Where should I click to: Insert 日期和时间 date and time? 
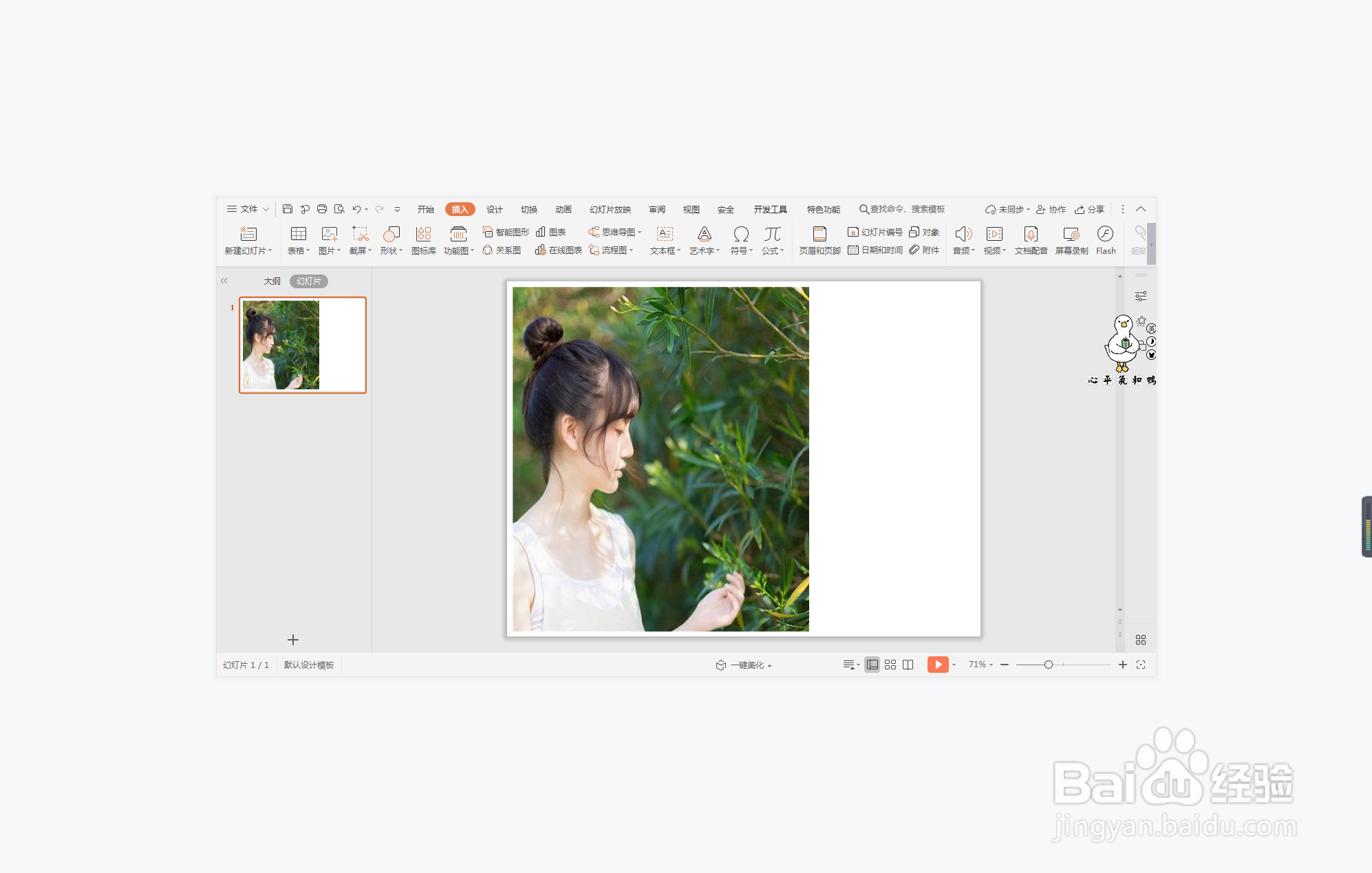(875, 250)
